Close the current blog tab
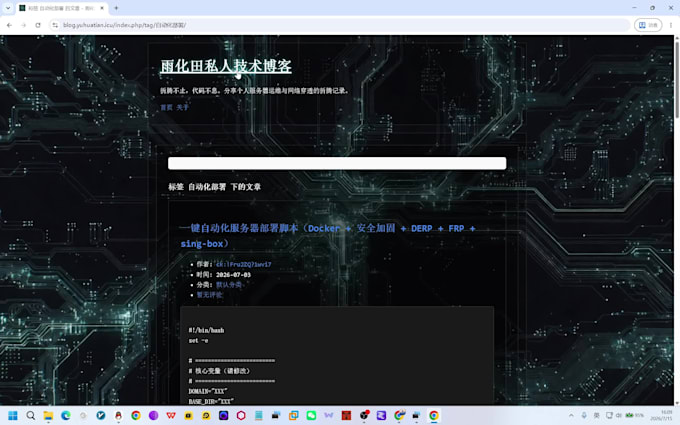 point(102,8)
